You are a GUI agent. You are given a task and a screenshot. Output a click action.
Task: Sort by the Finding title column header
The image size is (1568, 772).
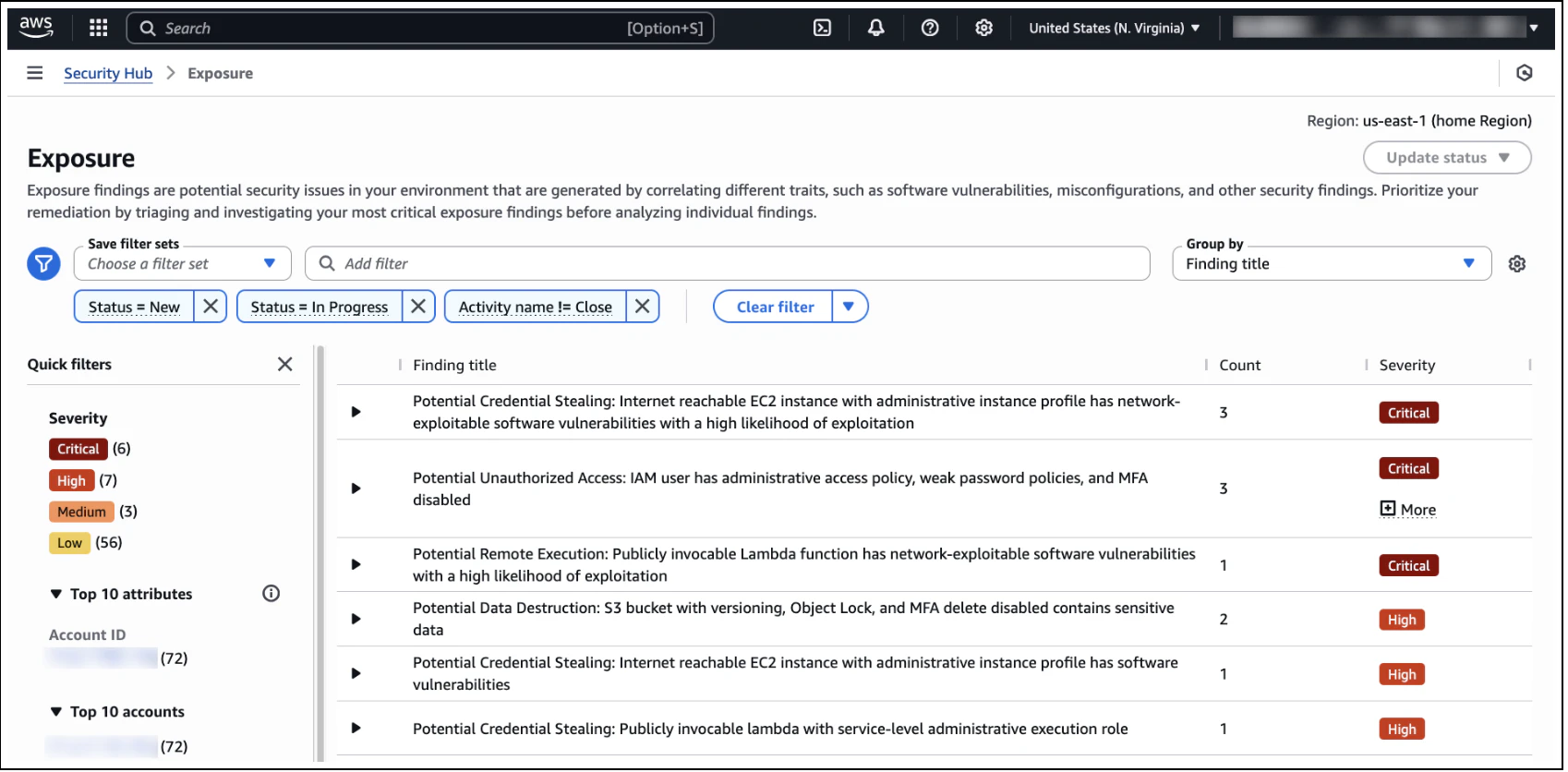[455, 366]
